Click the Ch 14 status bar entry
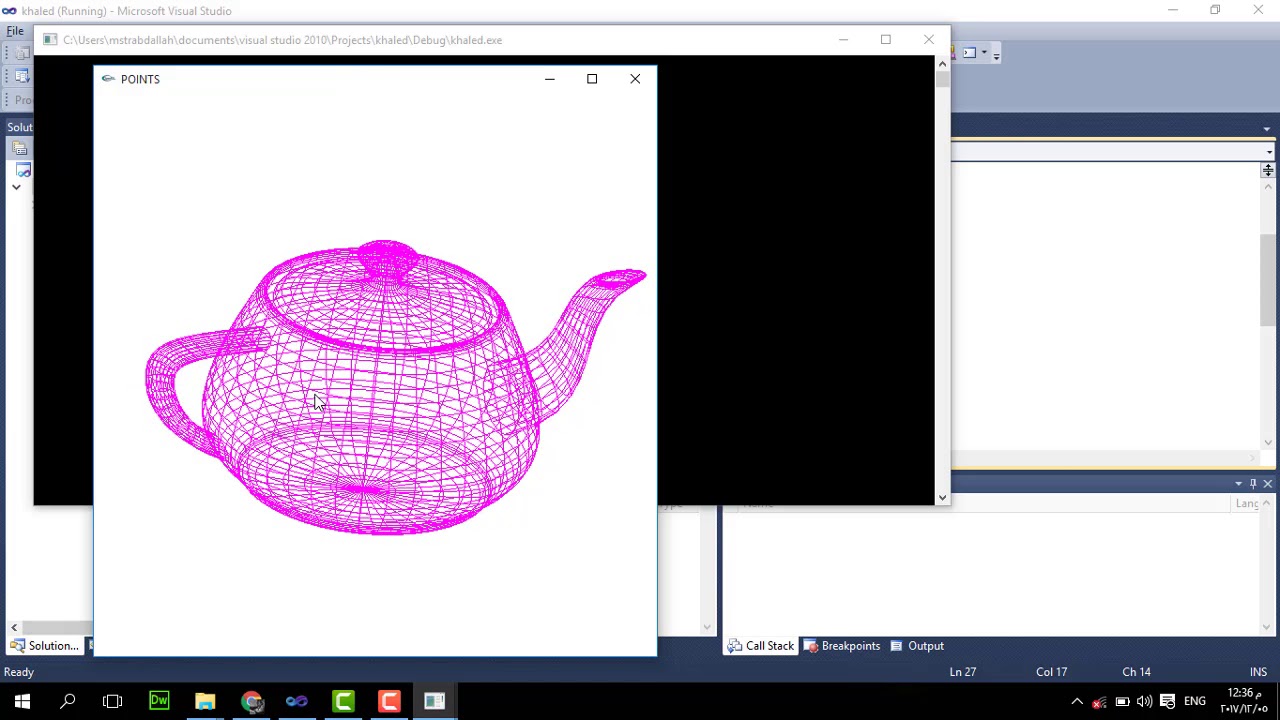 point(1136,672)
